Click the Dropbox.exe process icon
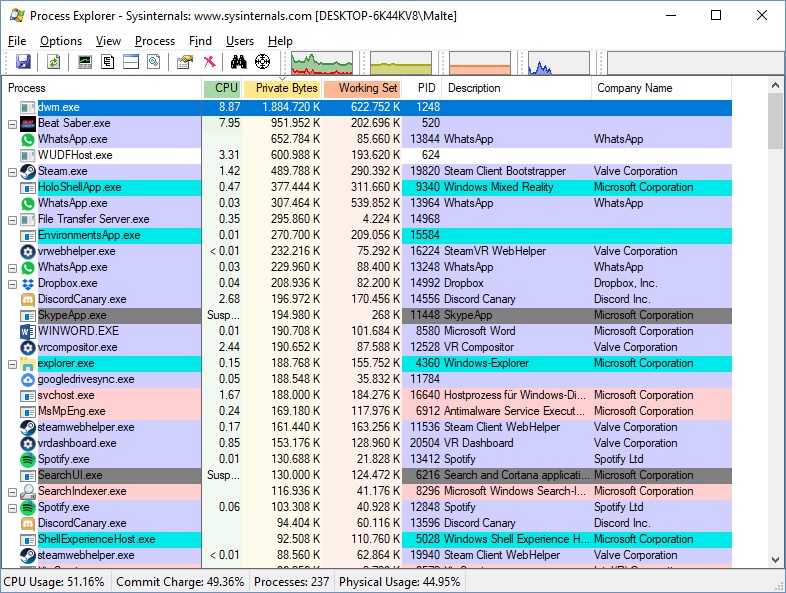786x593 pixels. [x=28, y=284]
